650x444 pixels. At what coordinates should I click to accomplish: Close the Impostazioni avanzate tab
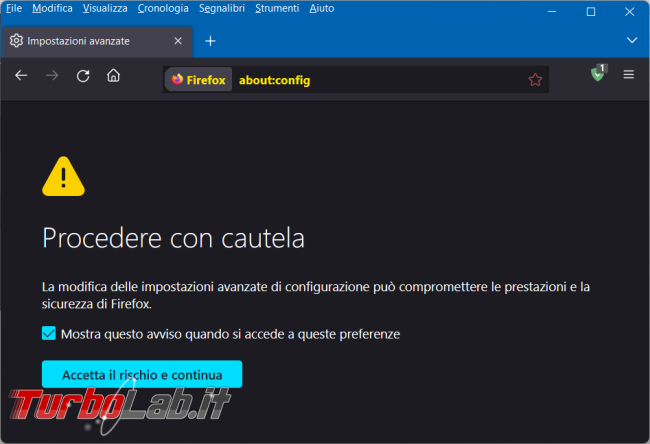[178, 41]
